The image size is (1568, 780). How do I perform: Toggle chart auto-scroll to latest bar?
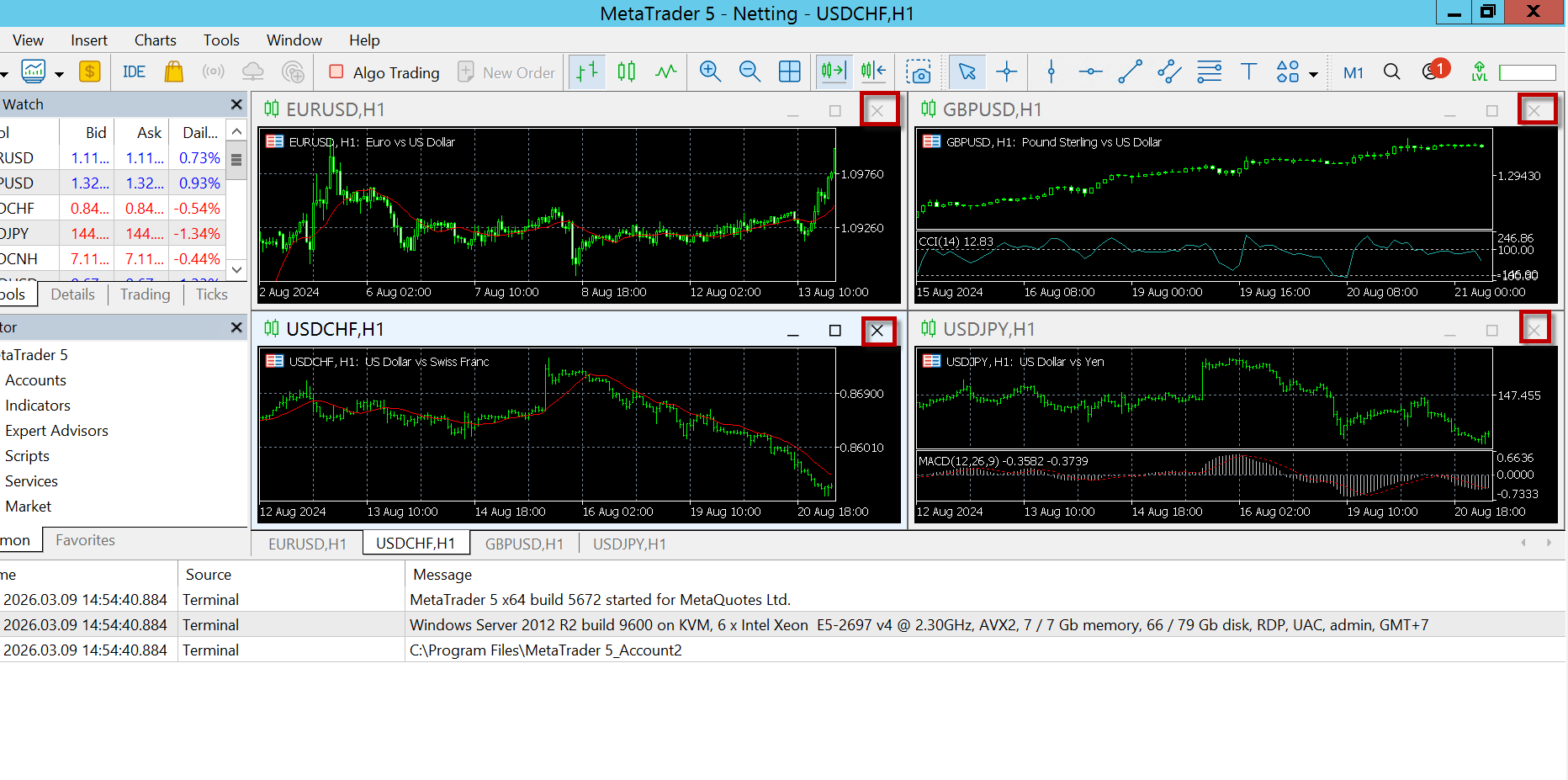point(833,72)
